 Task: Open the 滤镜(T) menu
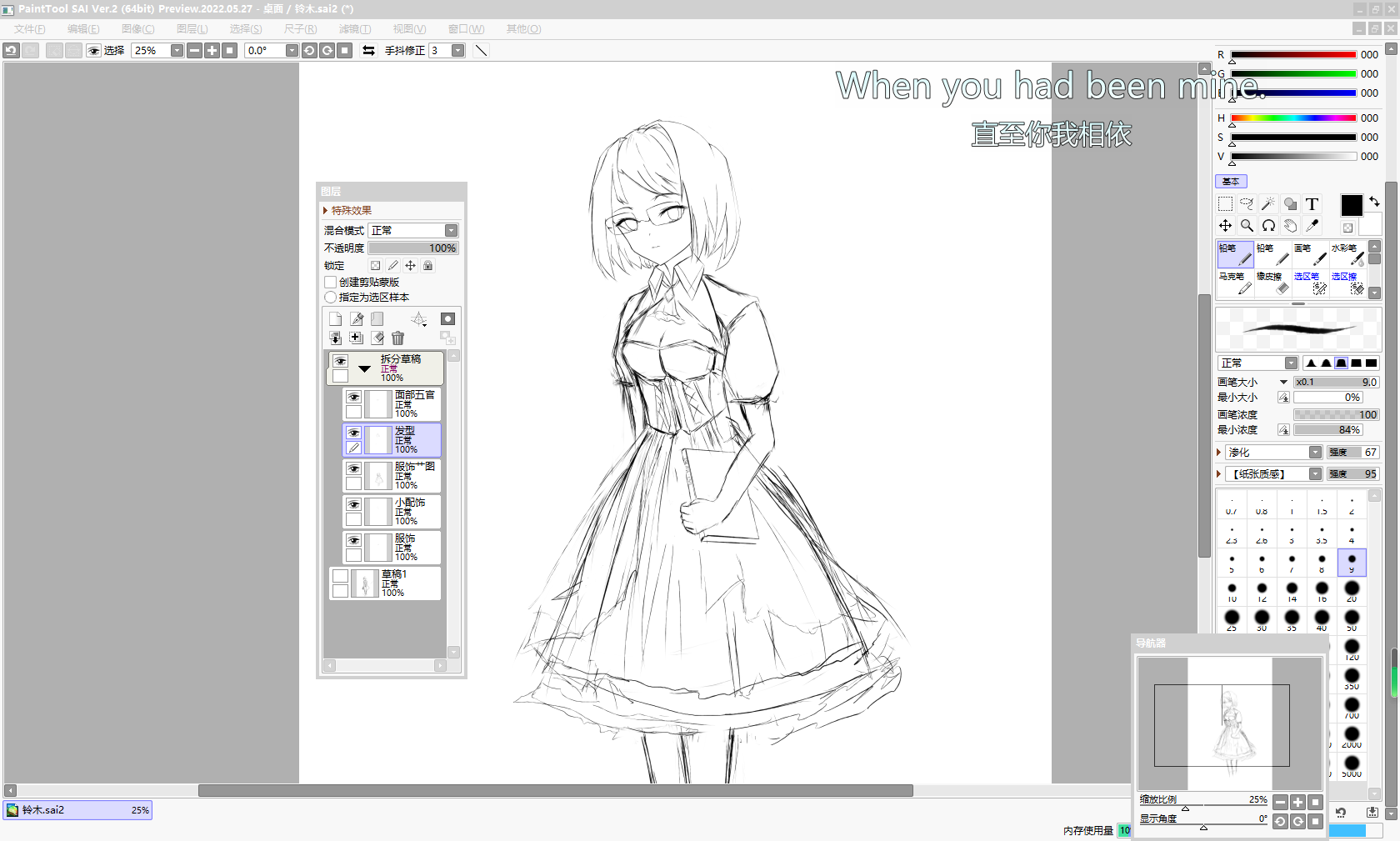[x=354, y=29]
